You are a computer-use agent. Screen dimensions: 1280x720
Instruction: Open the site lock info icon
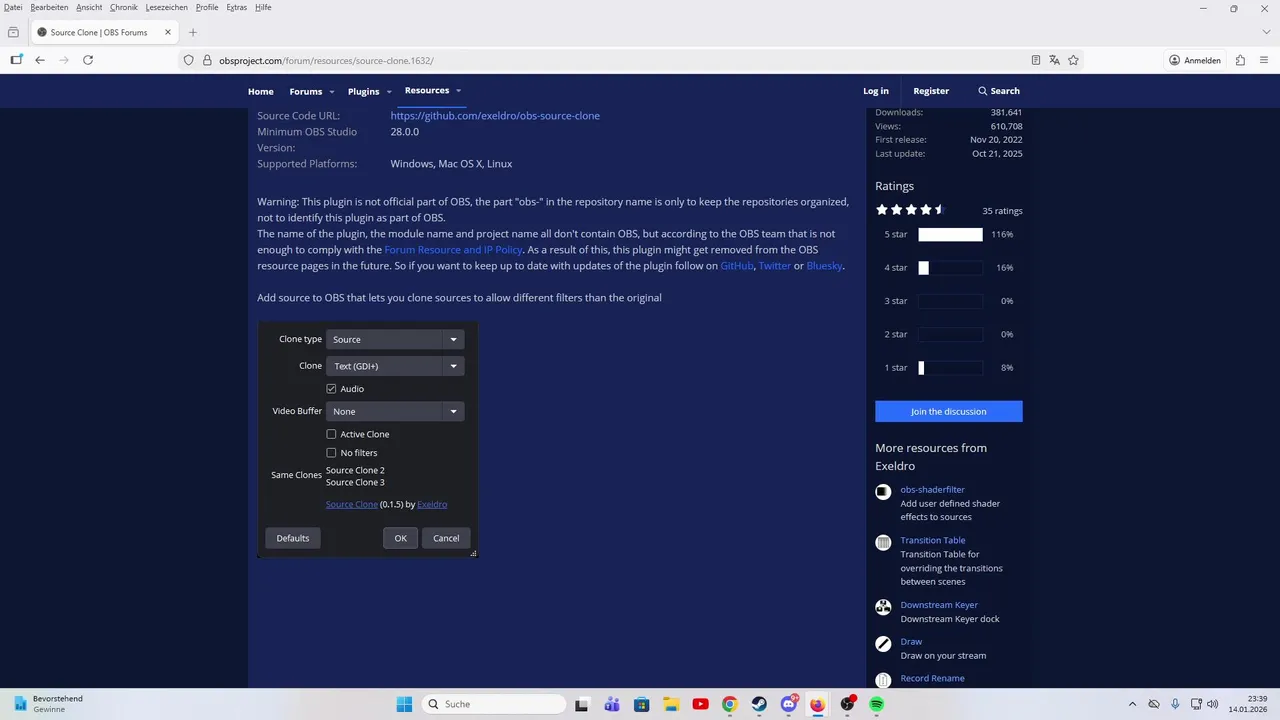coord(206,60)
